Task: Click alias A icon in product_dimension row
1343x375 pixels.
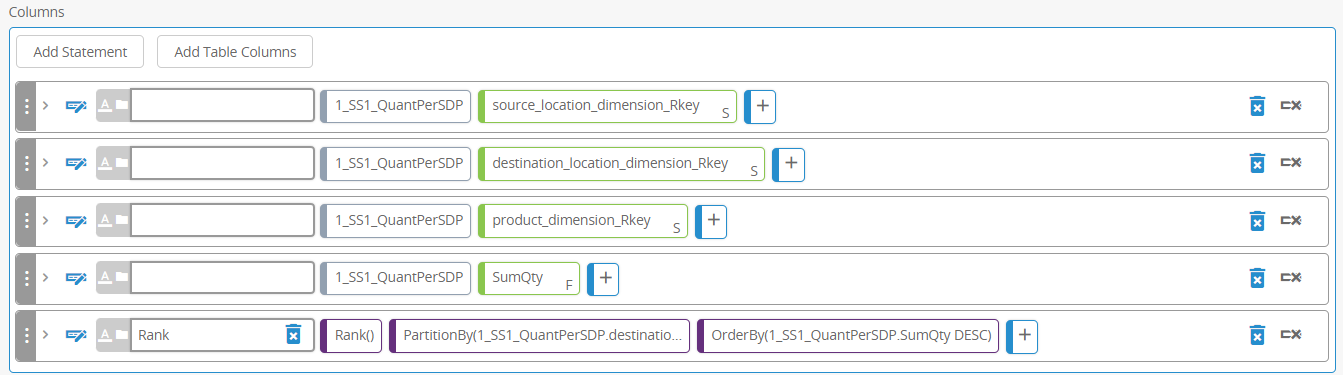Action: 105,219
